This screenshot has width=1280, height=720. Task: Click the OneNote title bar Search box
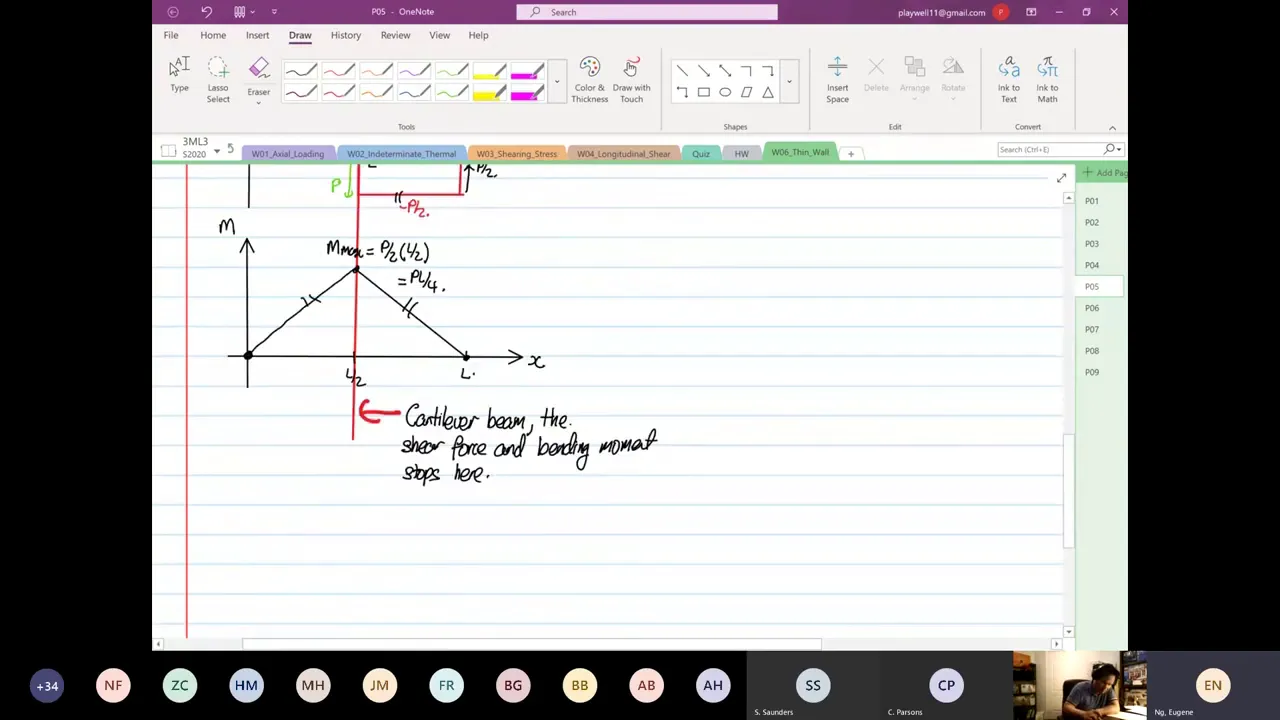(x=647, y=12)
